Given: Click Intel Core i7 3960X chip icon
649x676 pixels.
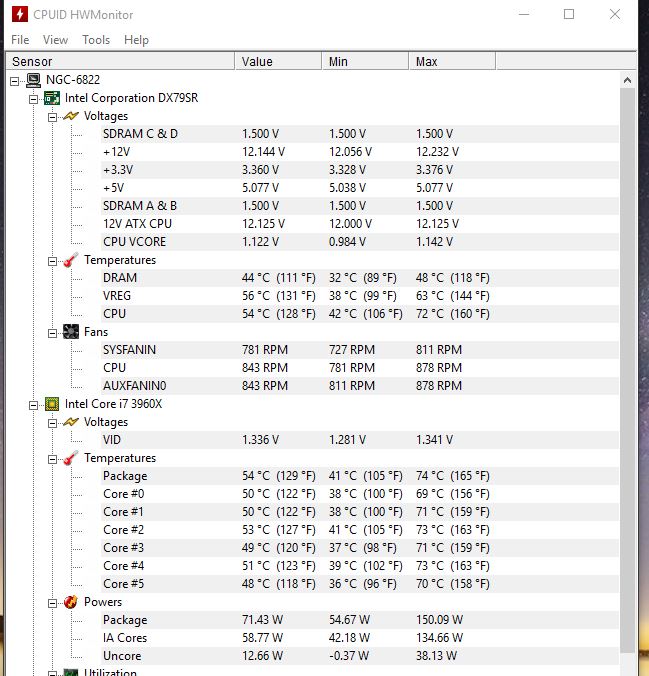Looking at the screenshot, I should pyautogui.click(x=52, y=404).
